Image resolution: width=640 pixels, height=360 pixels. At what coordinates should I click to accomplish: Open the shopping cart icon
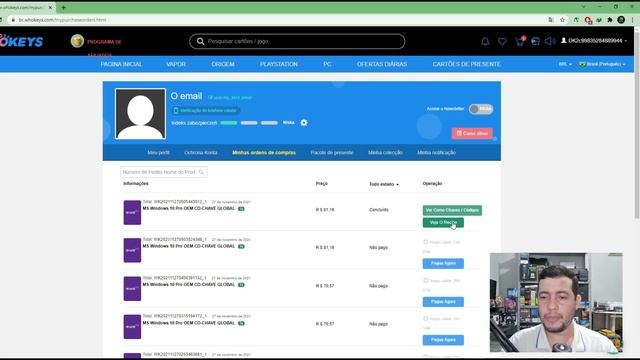click(x=519, y=41)
